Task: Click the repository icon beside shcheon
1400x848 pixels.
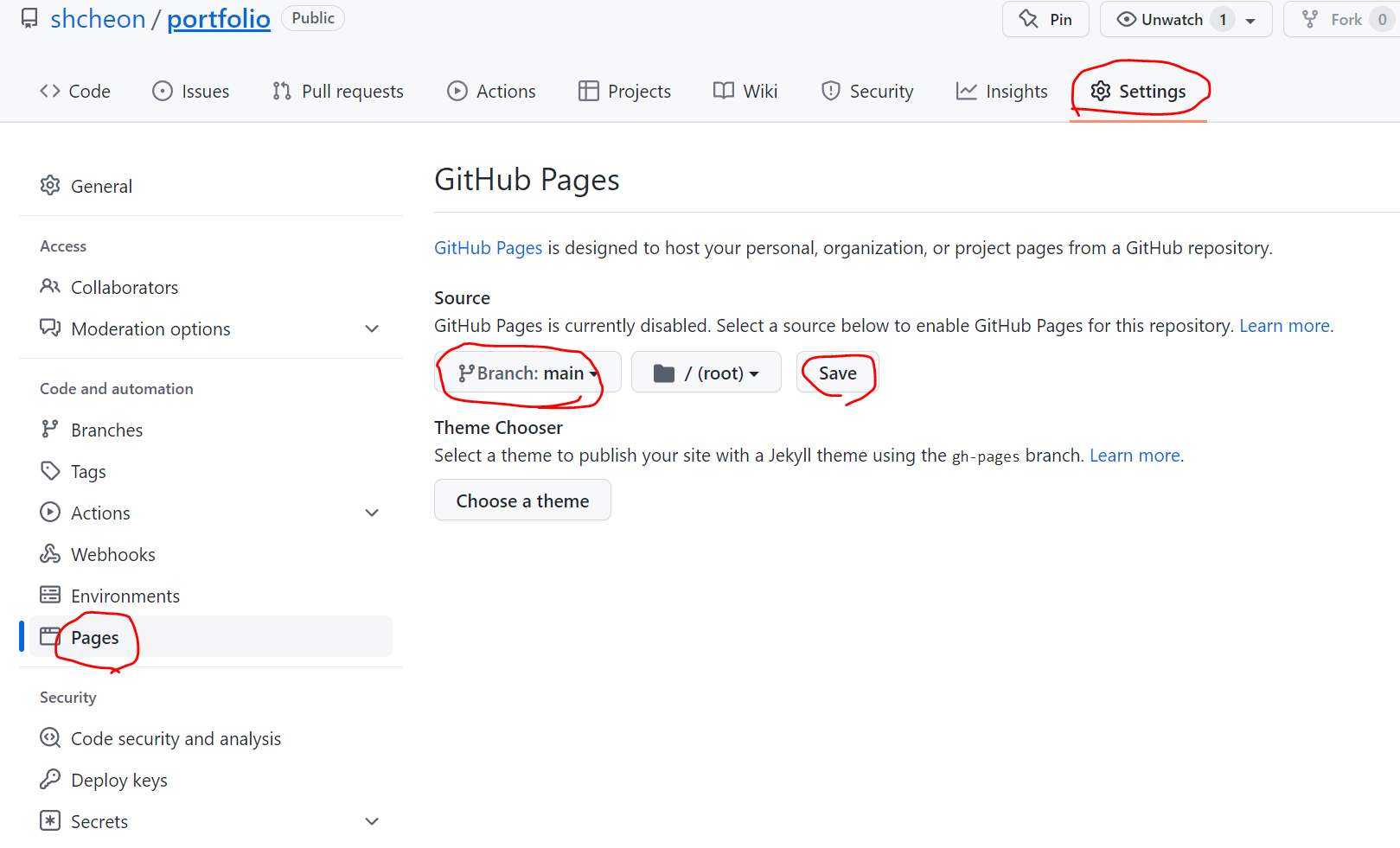Action: [29, 18]
